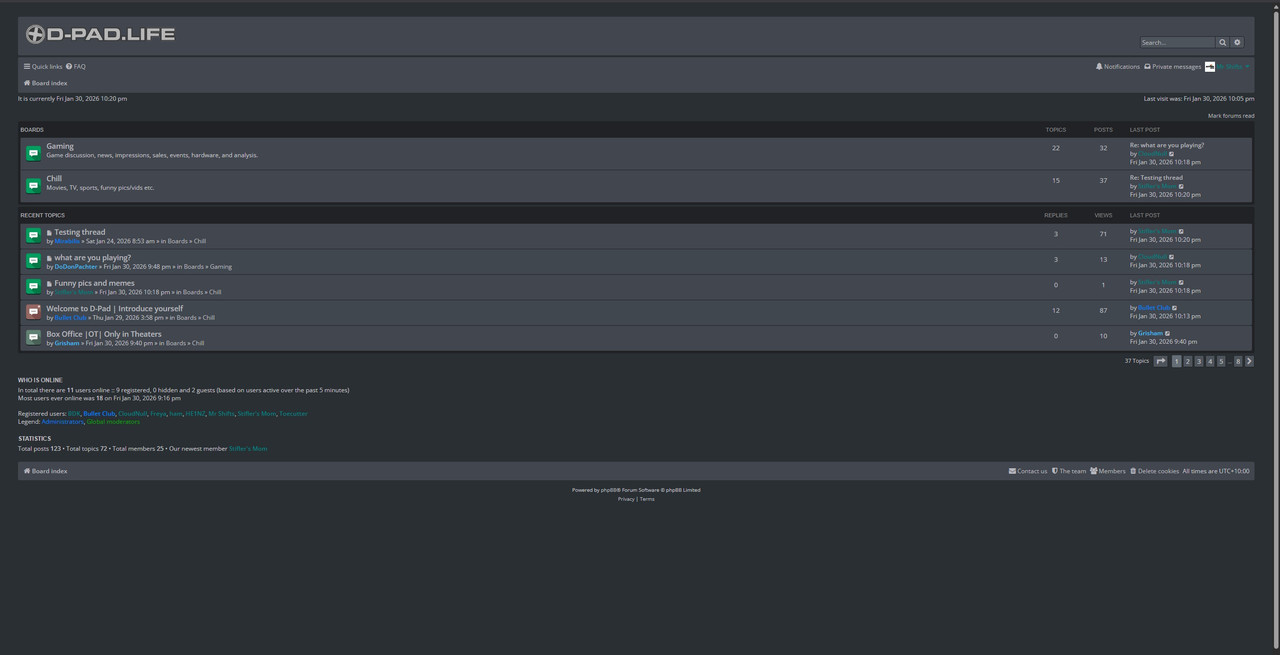This screenshot has width=1280, height=655.
Task: Open the Notifications bell
Action: coord(1118,67)
